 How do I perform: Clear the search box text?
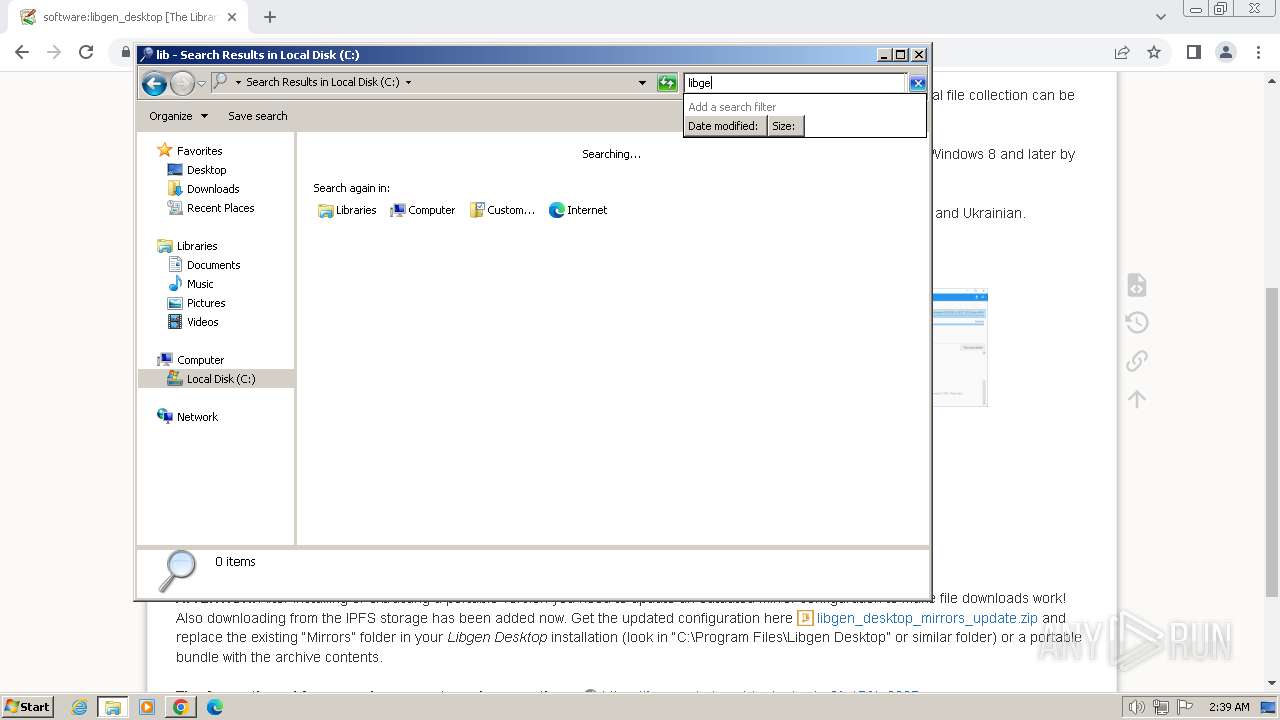pos(917,83)
